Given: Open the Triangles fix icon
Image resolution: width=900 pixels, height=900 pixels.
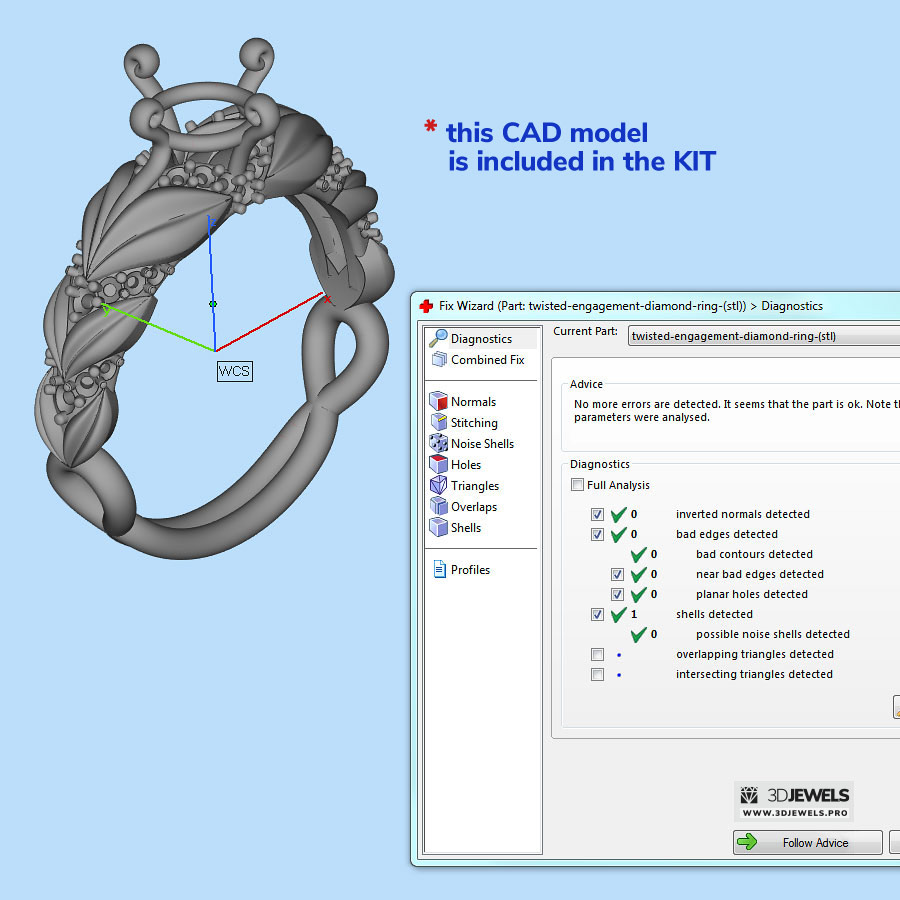Looking at the screenshot, I should [438, 486].
